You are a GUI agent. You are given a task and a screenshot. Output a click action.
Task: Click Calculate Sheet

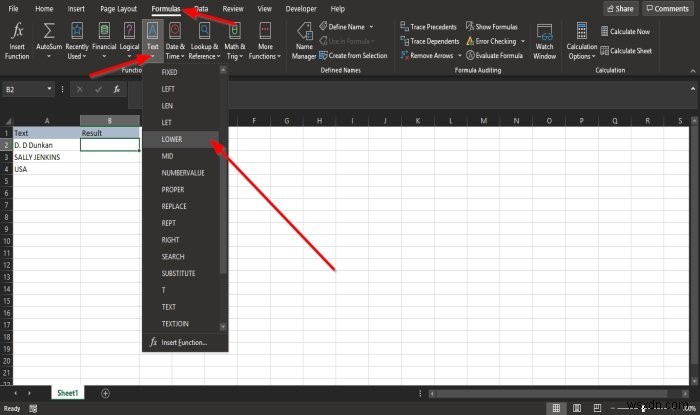(626, 50)
